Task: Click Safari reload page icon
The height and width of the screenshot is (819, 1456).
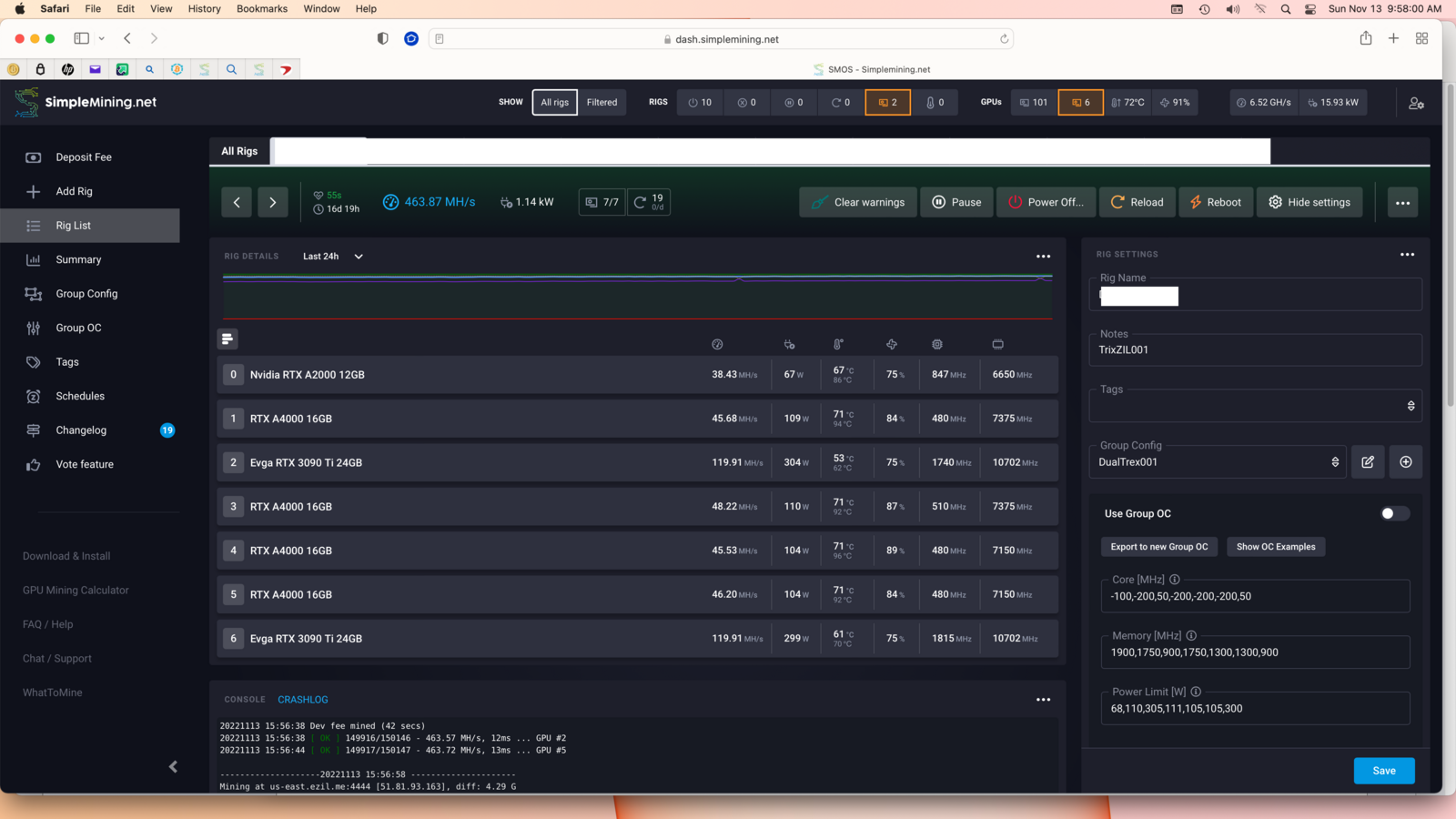Action: pyautogui.click(x=1004, y=39)
